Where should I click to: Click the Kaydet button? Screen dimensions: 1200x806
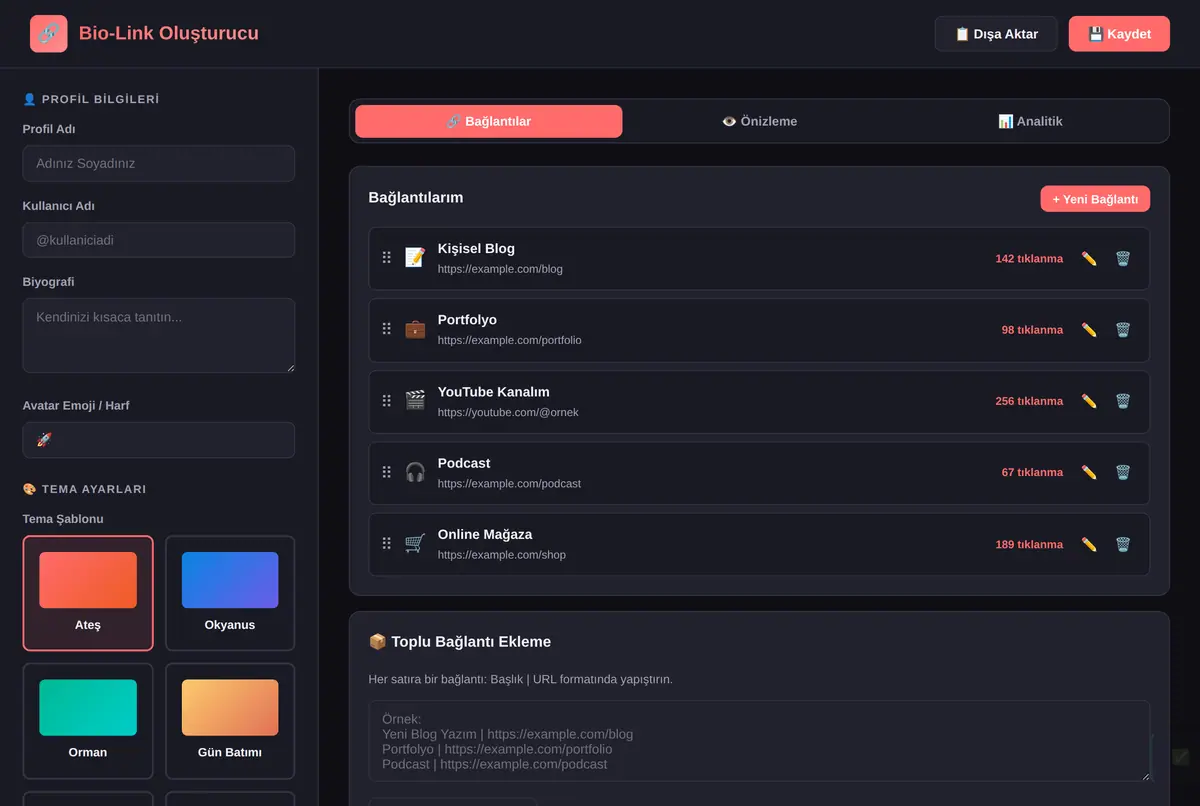[1119, 34]
